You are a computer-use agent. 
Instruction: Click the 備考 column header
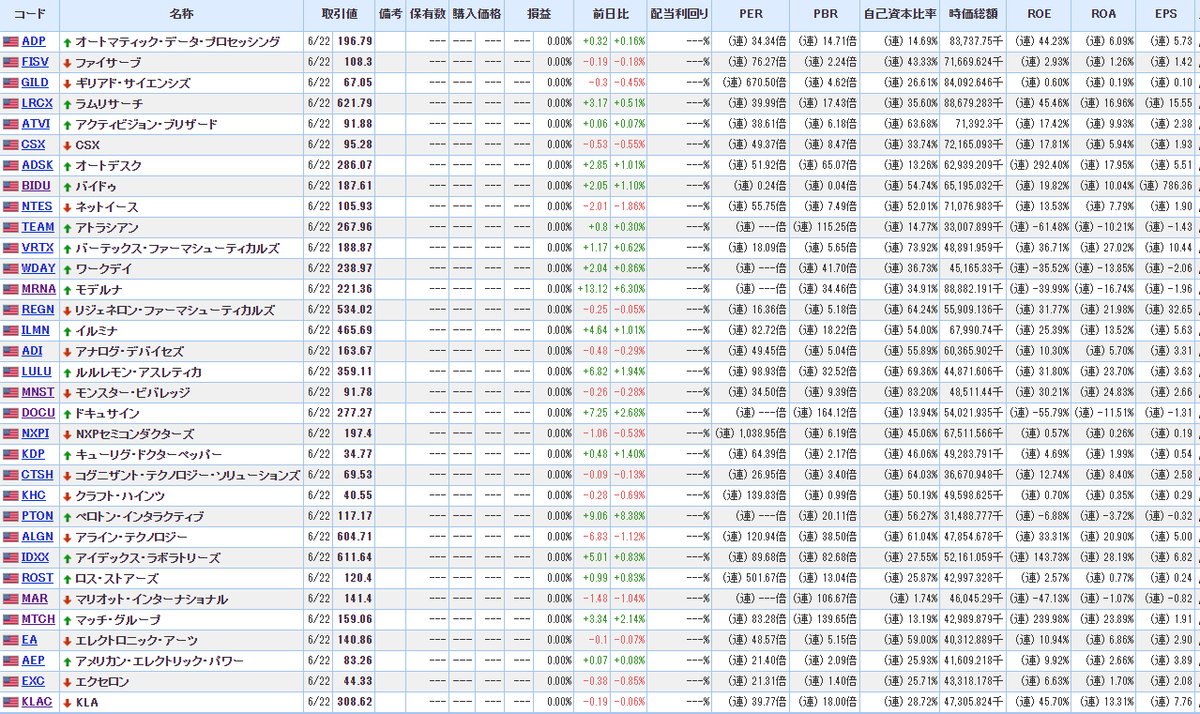[391, 15]
